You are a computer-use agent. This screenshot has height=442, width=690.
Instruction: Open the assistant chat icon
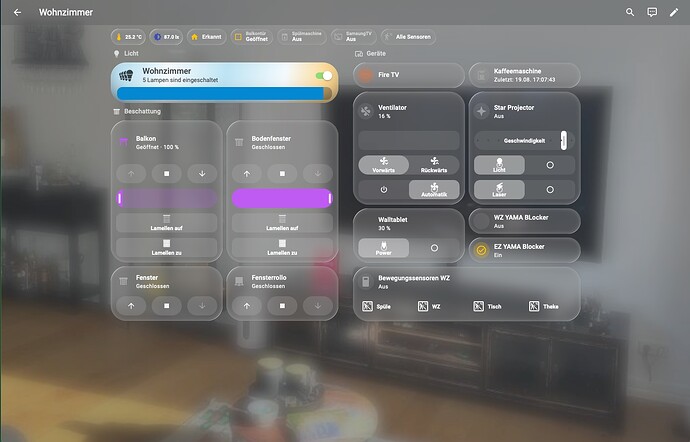click(x=652, y=12)
